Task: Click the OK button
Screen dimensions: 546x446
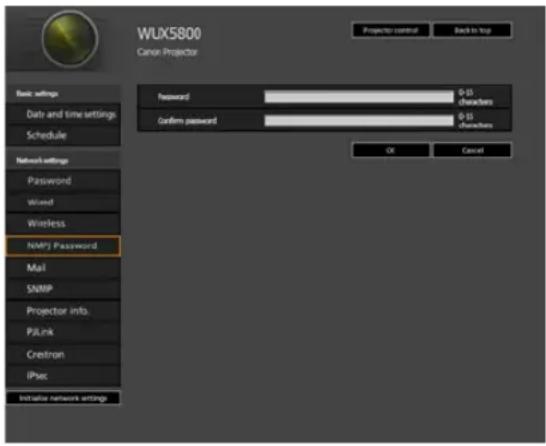Action: [x=390, y=150]
